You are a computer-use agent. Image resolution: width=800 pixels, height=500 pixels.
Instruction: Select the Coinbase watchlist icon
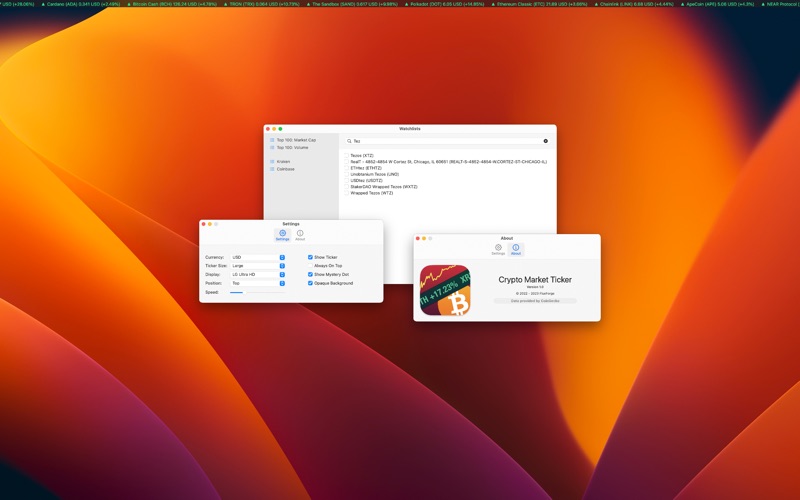tap(271, 169)
